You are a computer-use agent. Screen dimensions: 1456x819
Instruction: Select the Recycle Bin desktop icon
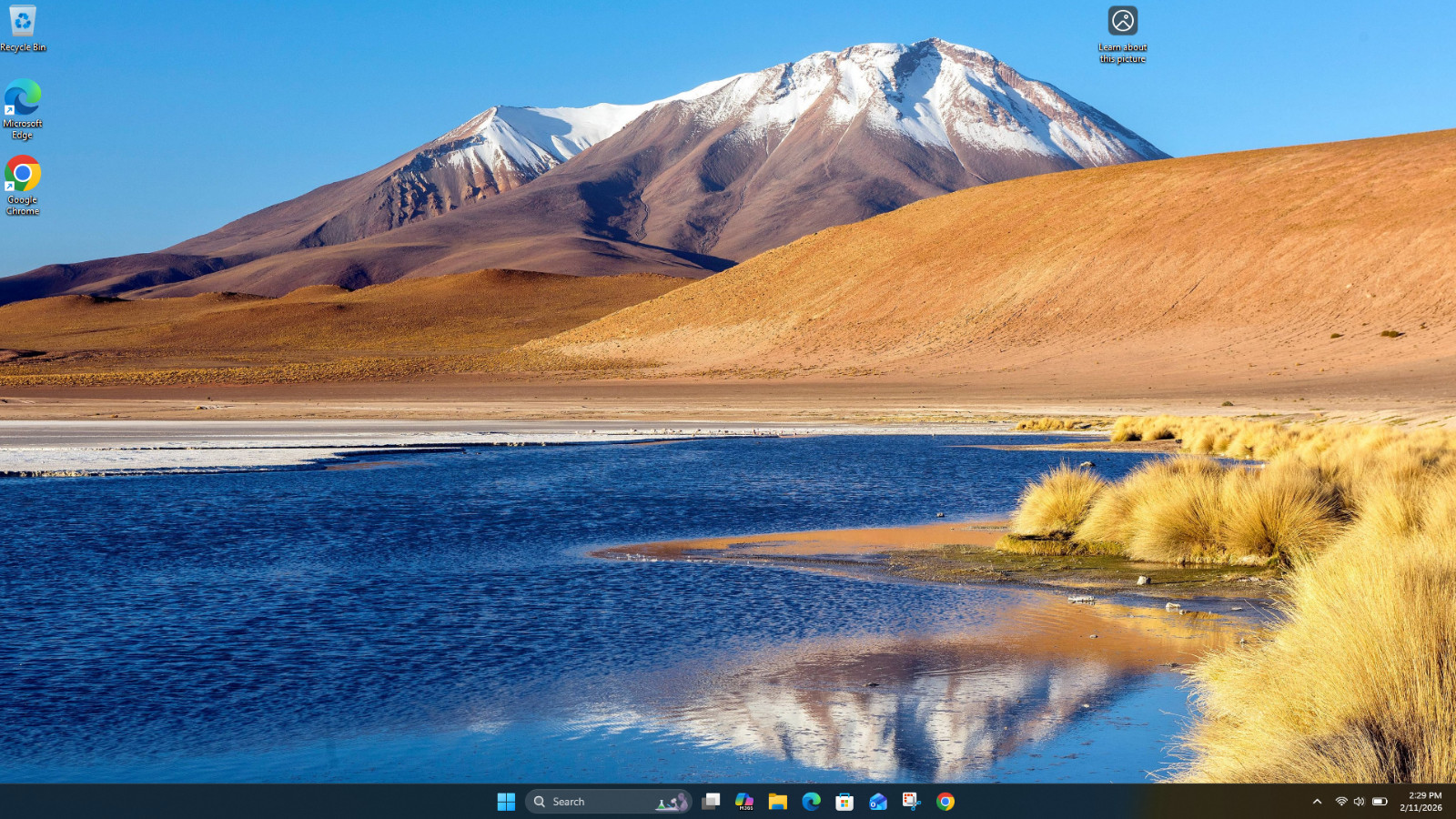click(x=23, y=28)
